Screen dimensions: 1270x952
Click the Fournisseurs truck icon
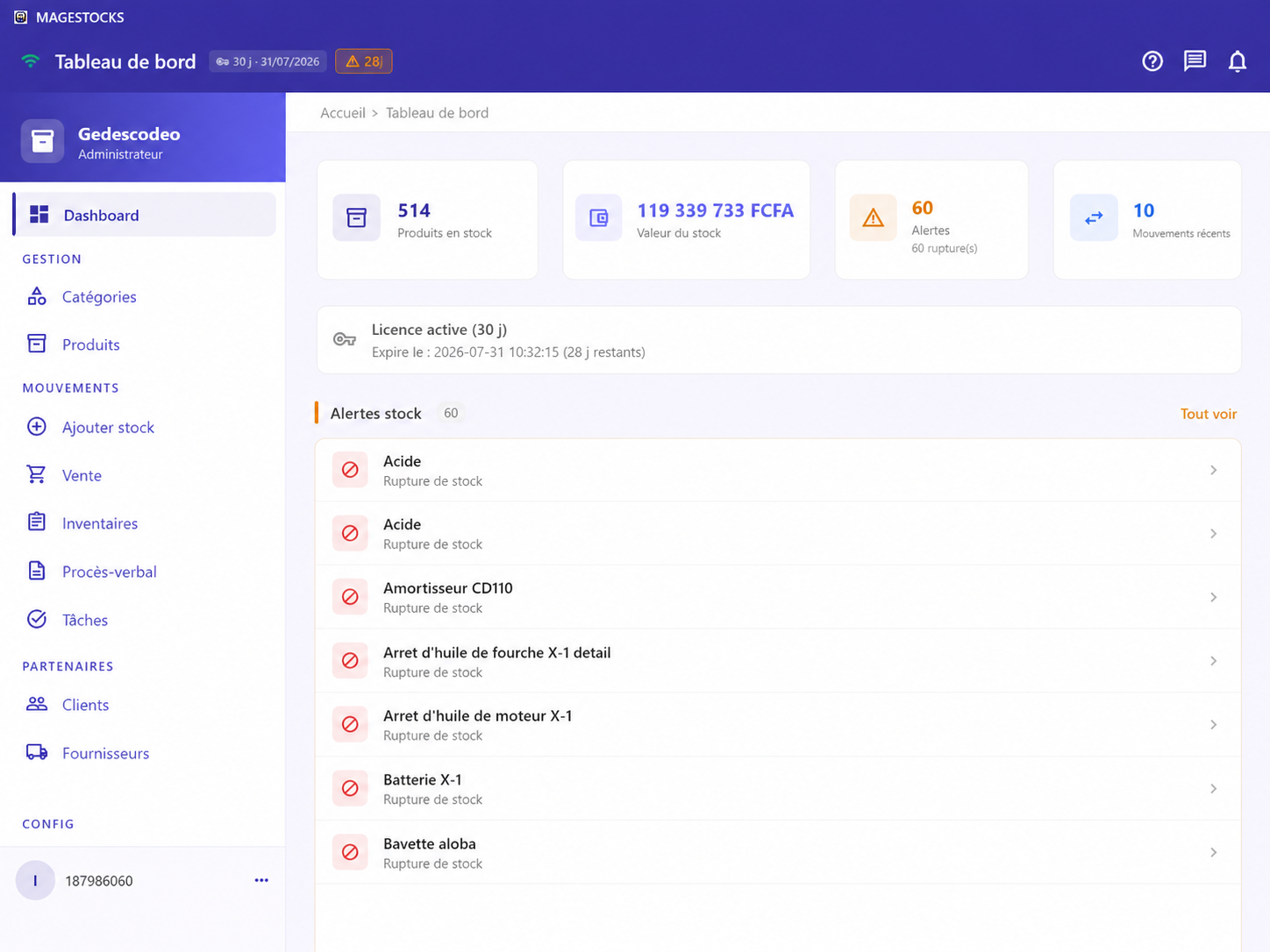click(x=37, y=752)
